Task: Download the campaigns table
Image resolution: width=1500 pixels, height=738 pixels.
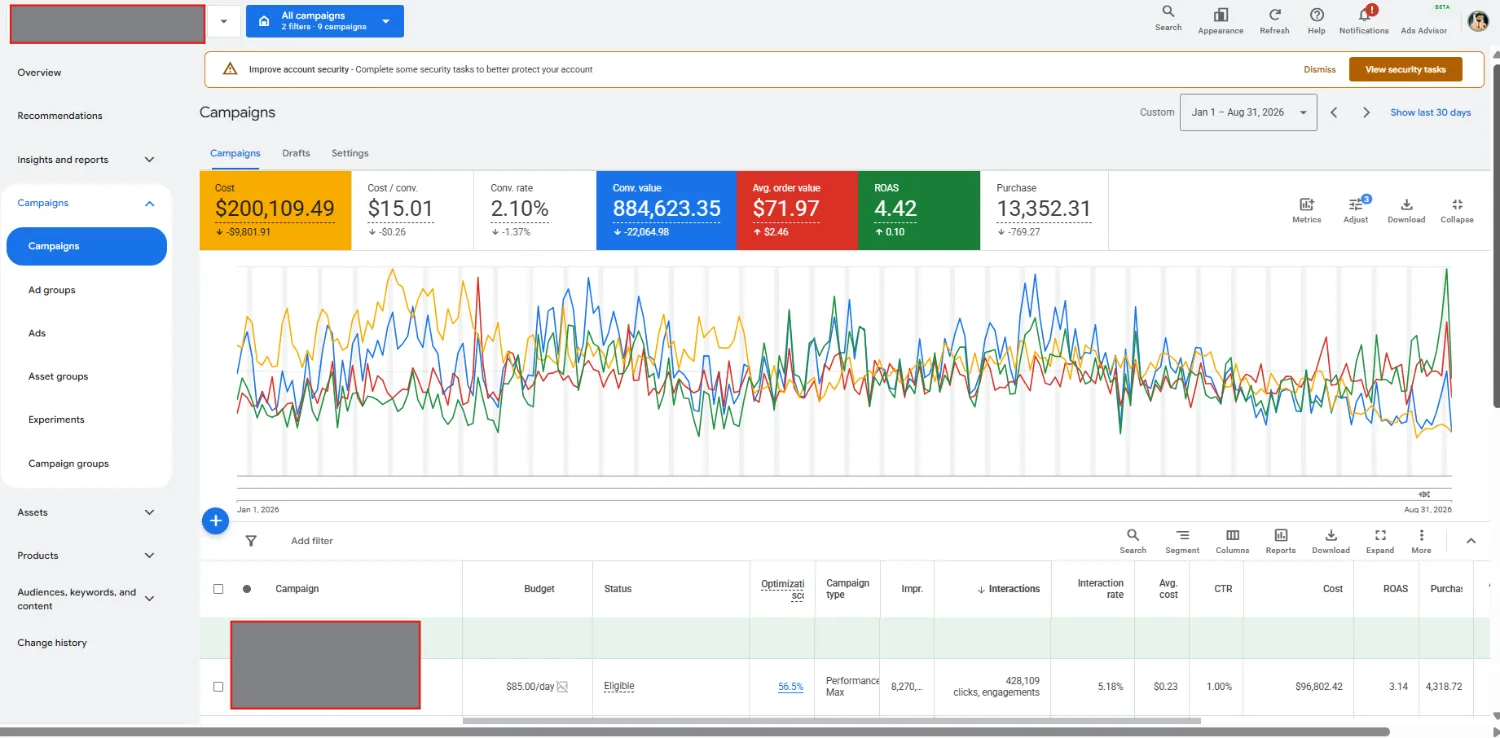Action: [1331, 541]
